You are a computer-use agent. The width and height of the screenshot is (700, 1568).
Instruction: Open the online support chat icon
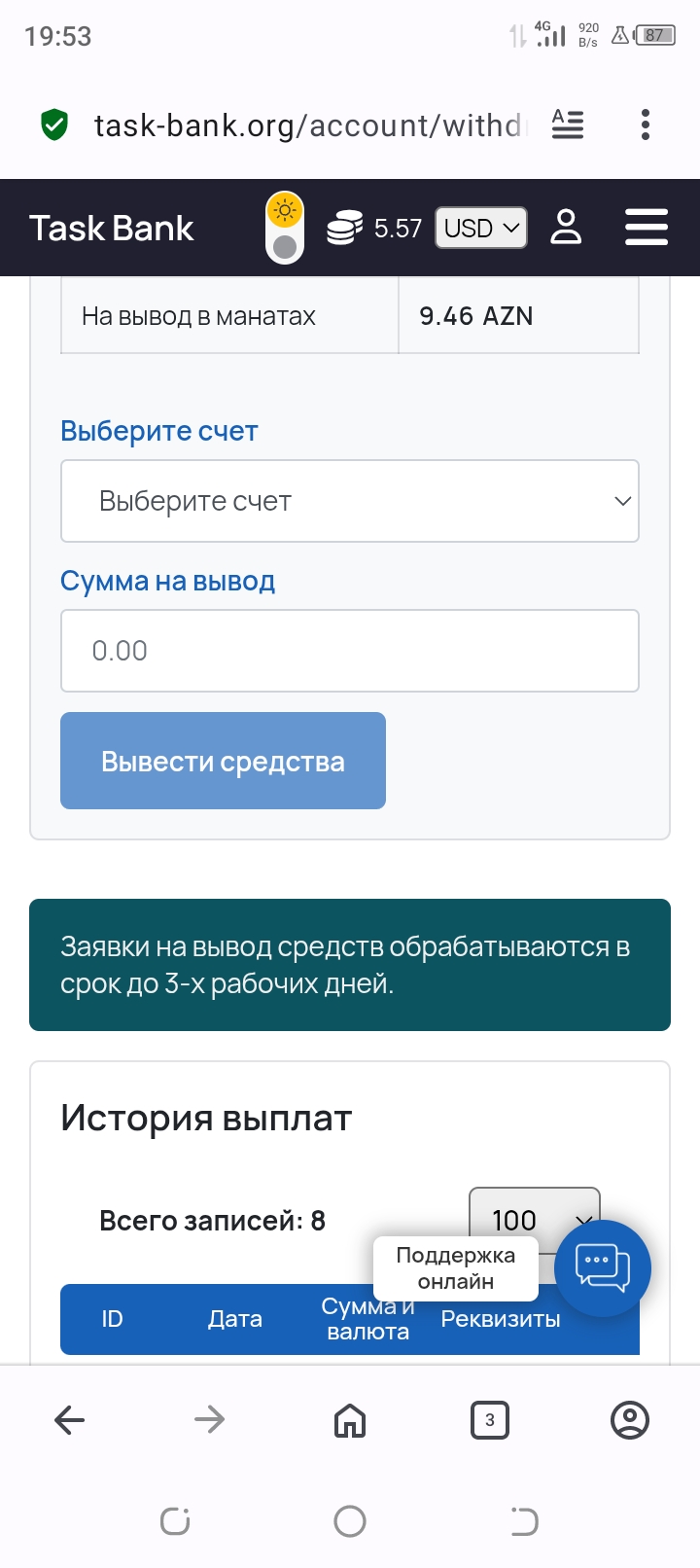tap(603, 1267)
